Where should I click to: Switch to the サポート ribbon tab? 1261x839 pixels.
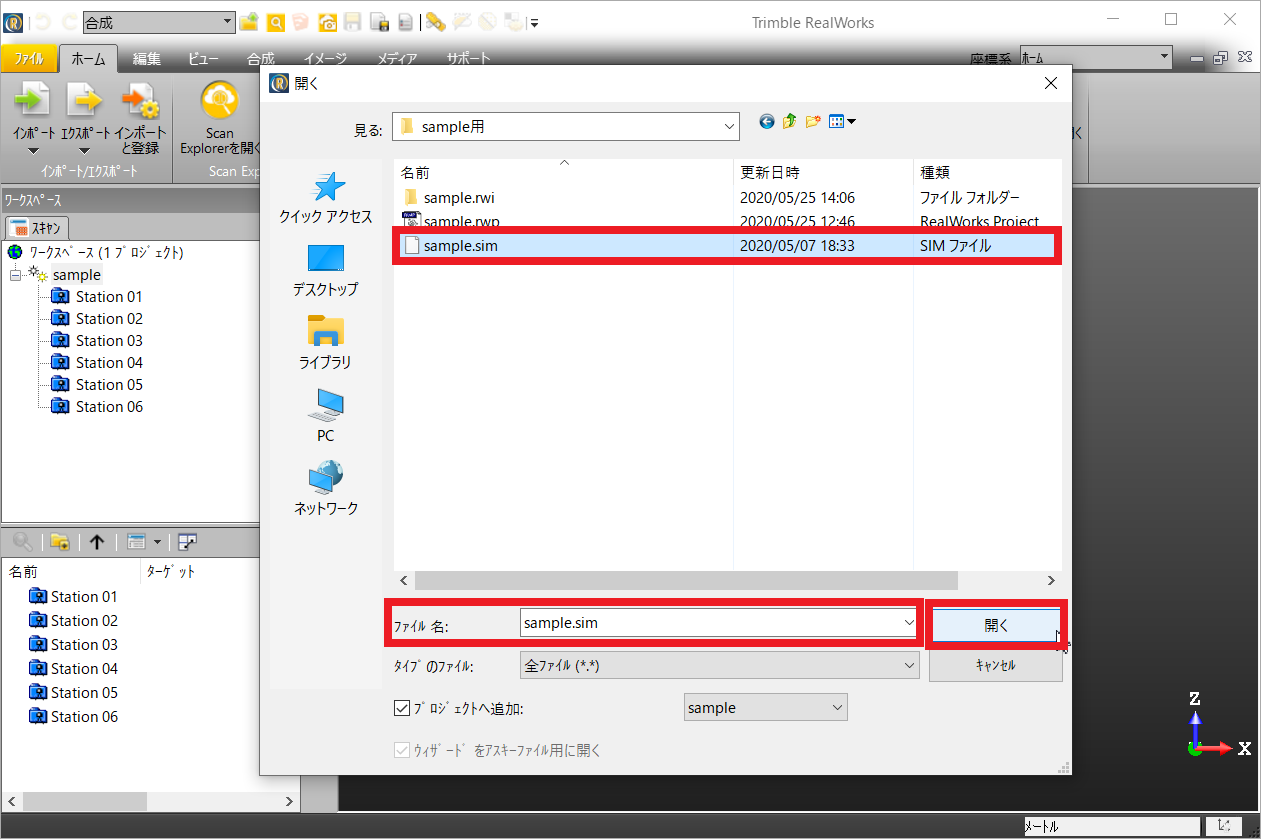click(x=469, y=59)
